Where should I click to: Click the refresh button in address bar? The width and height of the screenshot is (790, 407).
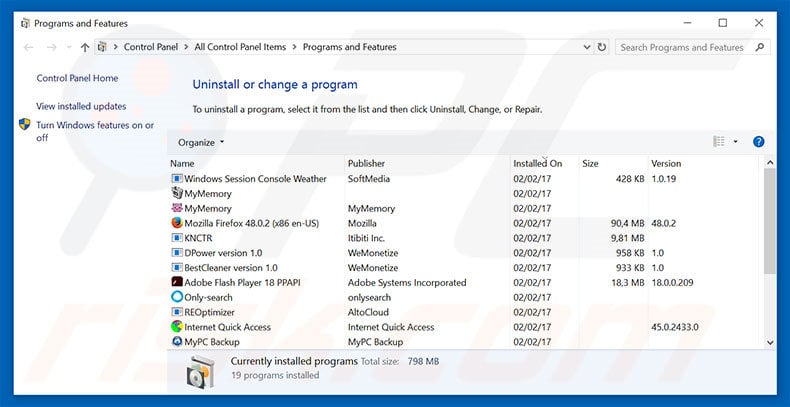coord(602,47)
